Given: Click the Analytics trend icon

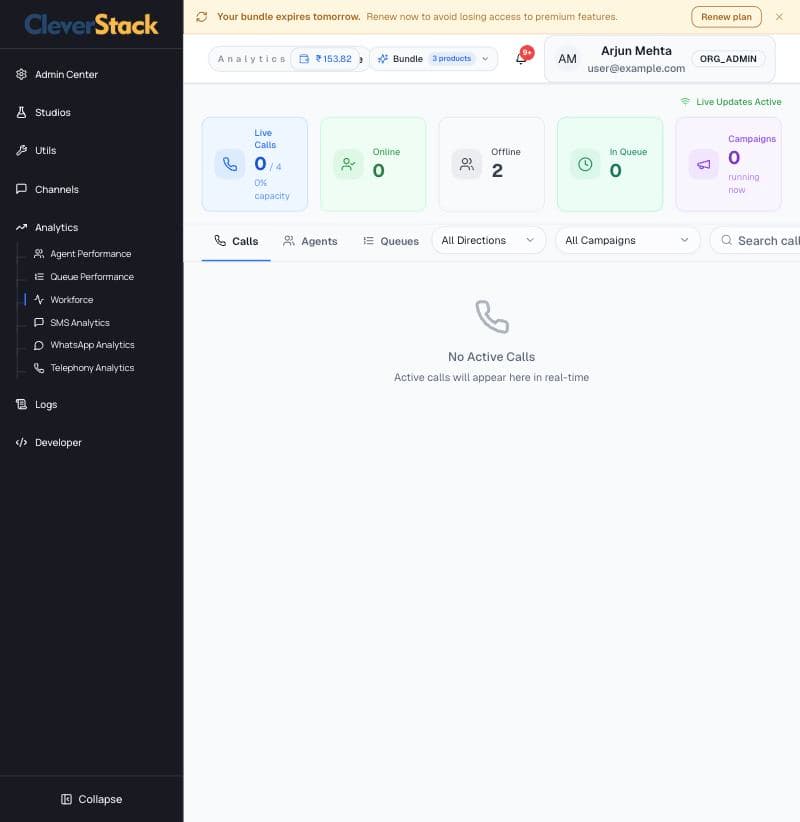Looking at the screenshot, I should coord(21,227).
